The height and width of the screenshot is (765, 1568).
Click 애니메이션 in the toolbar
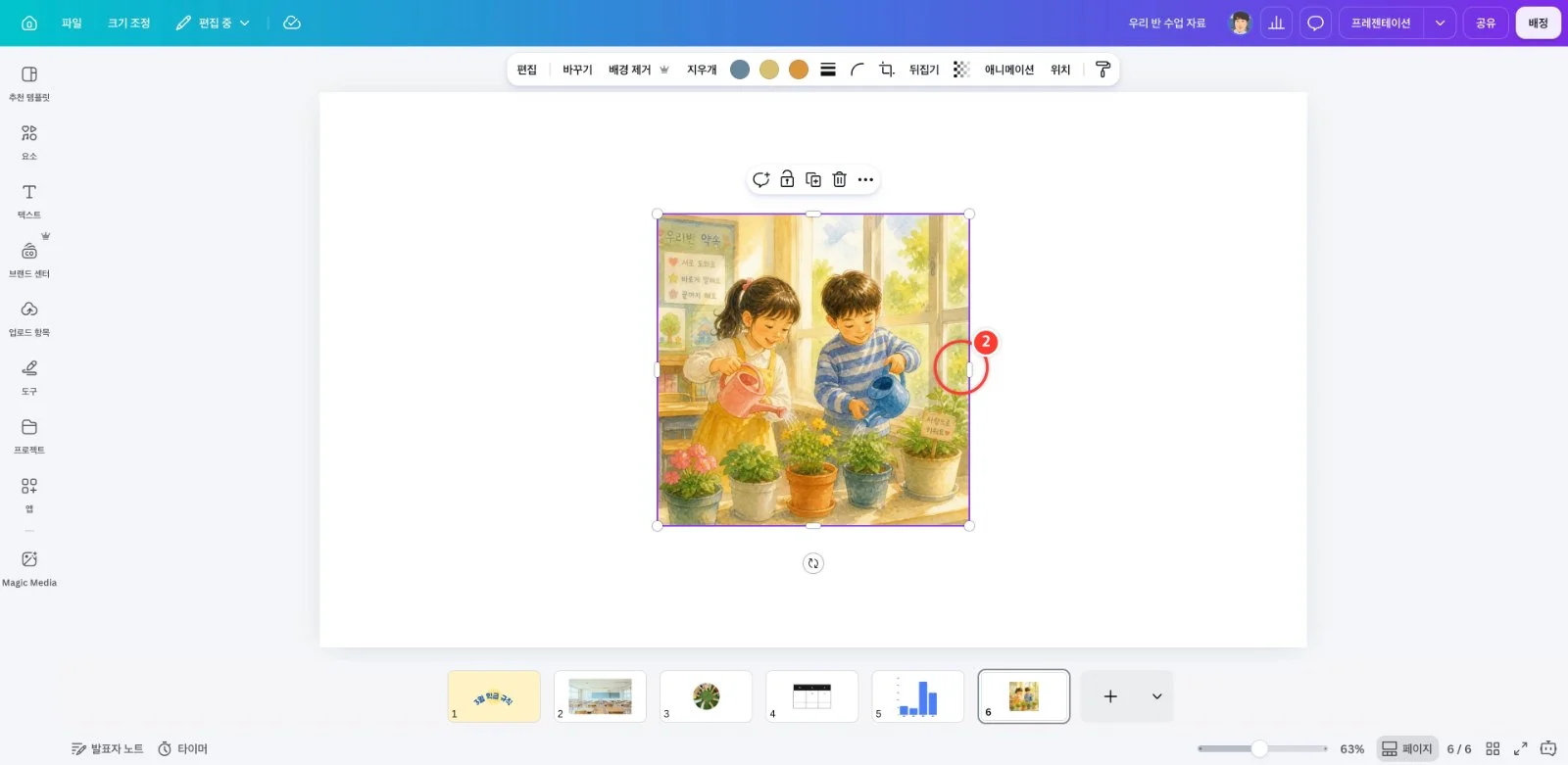1009,70
